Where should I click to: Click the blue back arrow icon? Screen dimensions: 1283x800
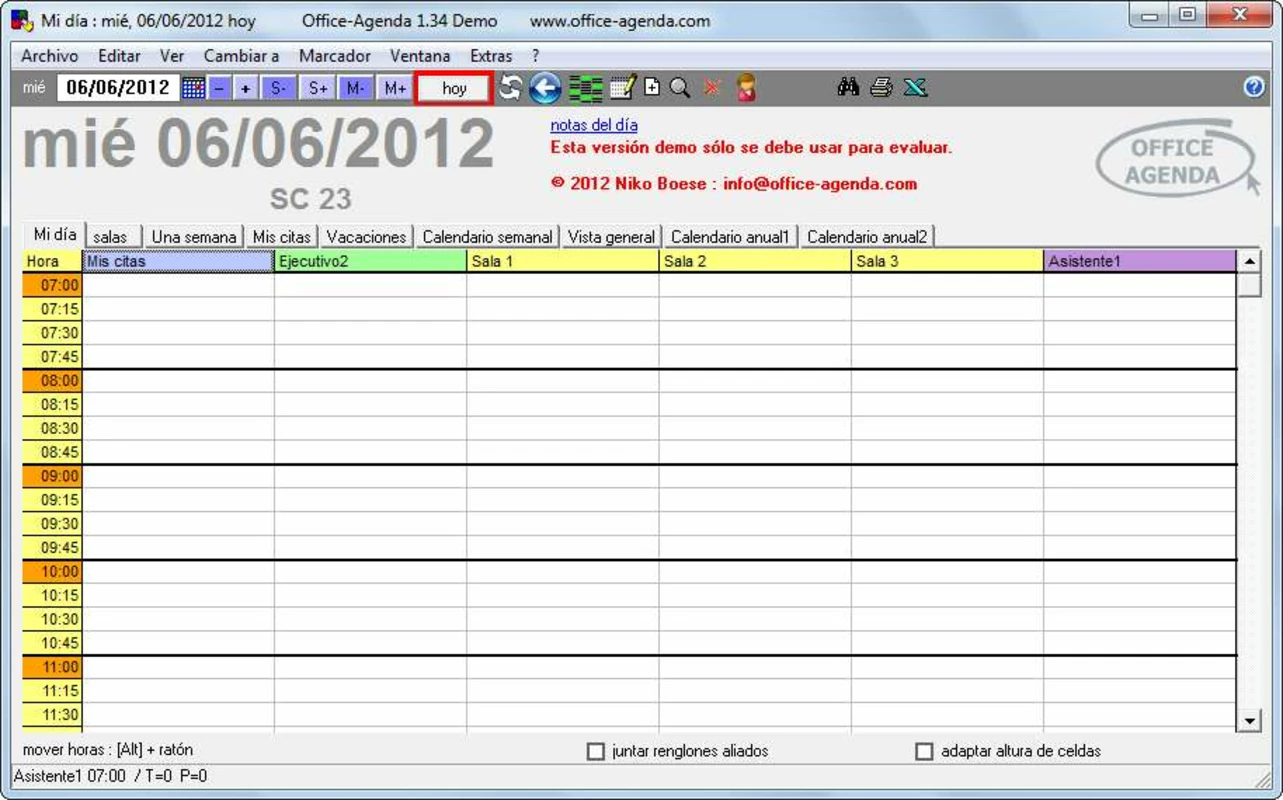pyautogui.click(x=545, y=88)
